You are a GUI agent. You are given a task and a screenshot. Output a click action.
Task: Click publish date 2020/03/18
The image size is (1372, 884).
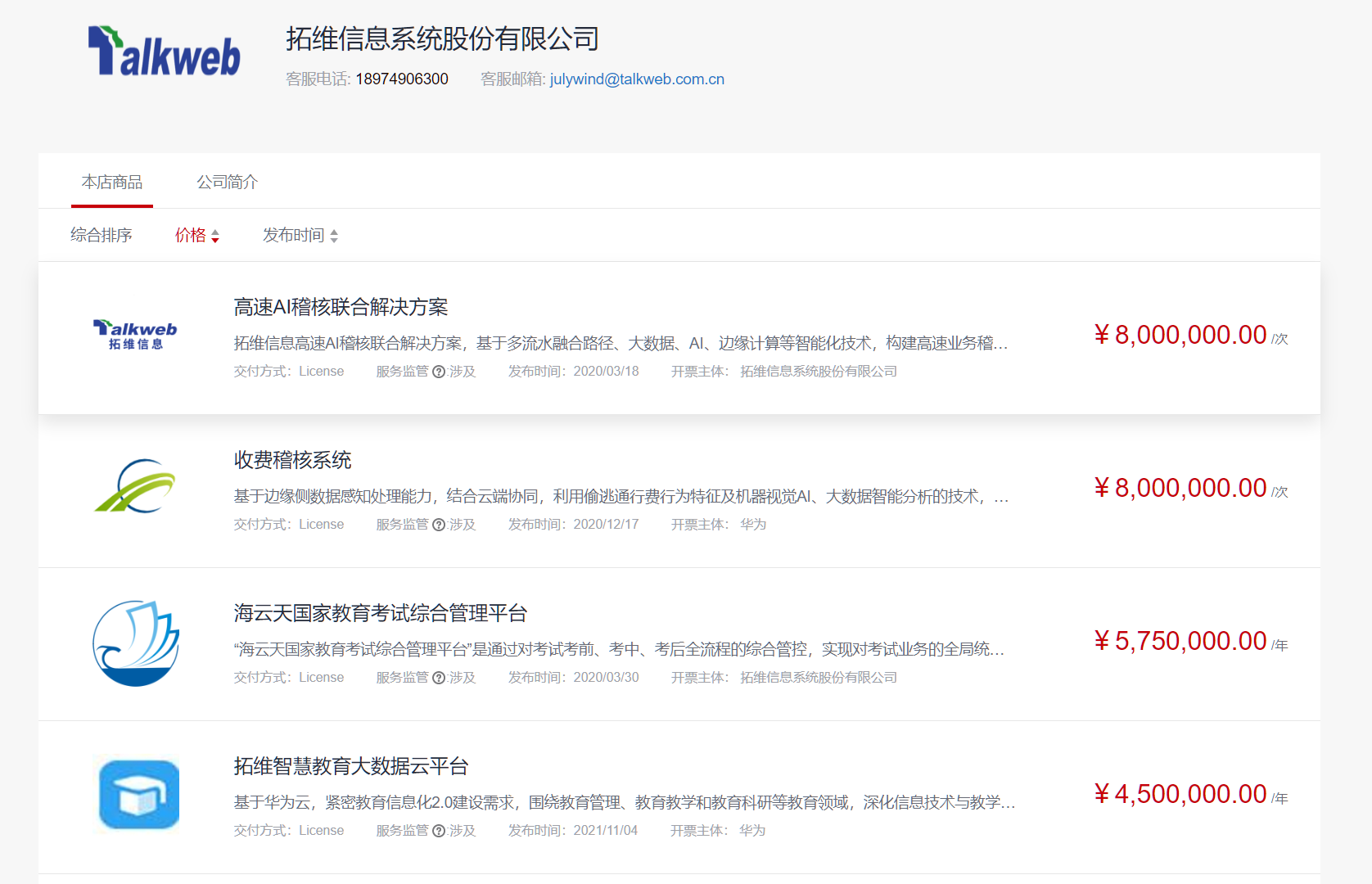(606, 372)
